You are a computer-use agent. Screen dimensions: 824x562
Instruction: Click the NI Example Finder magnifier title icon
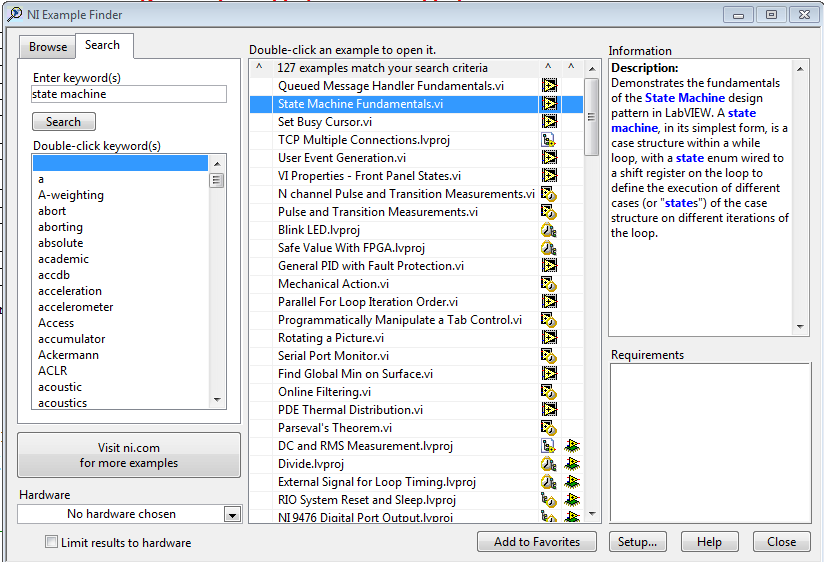pyautogui.click(x=15, y=14)
